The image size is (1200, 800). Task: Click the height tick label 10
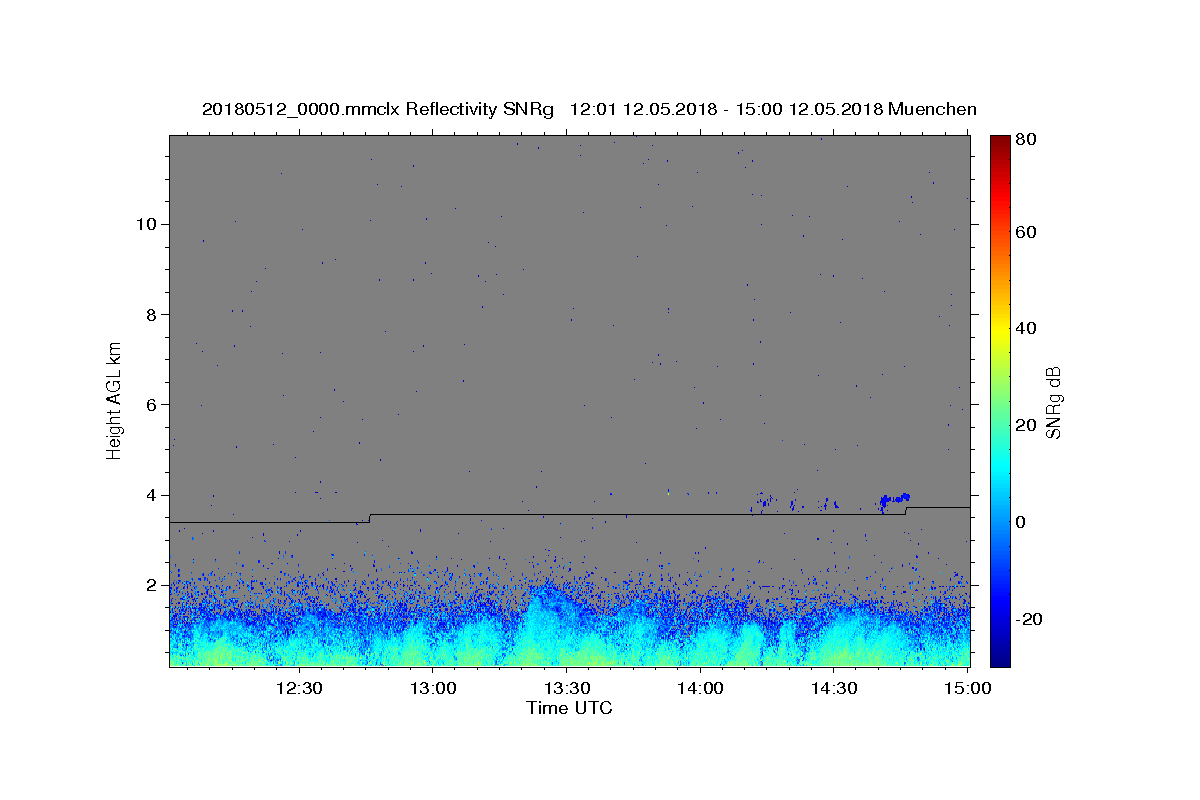[148, 223]
